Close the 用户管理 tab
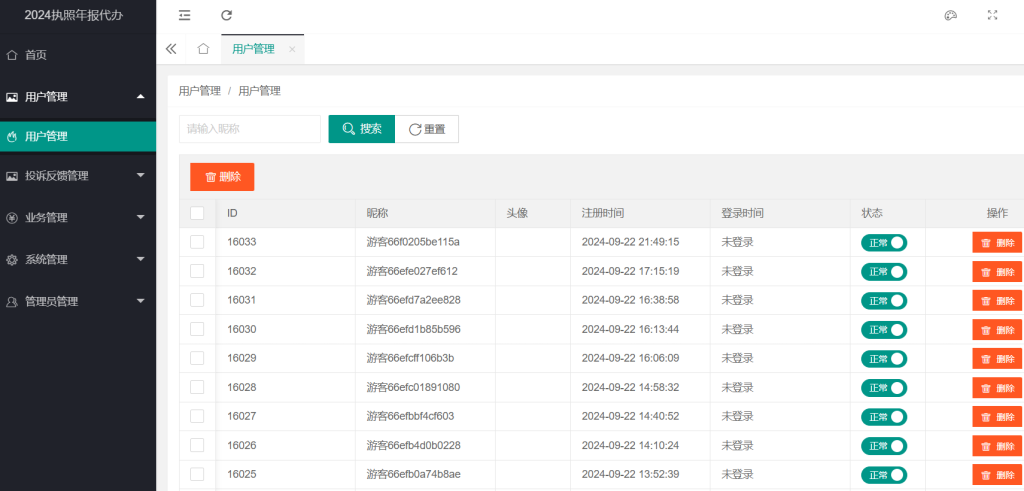The height and width of the screenshot is (491, 1024). tap(292, 49)
